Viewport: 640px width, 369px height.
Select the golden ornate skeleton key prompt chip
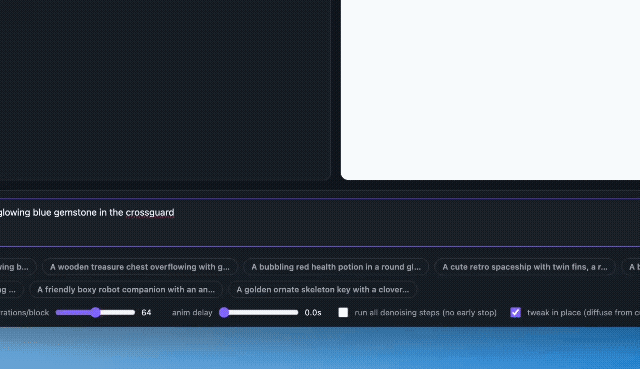pos(322,289)
